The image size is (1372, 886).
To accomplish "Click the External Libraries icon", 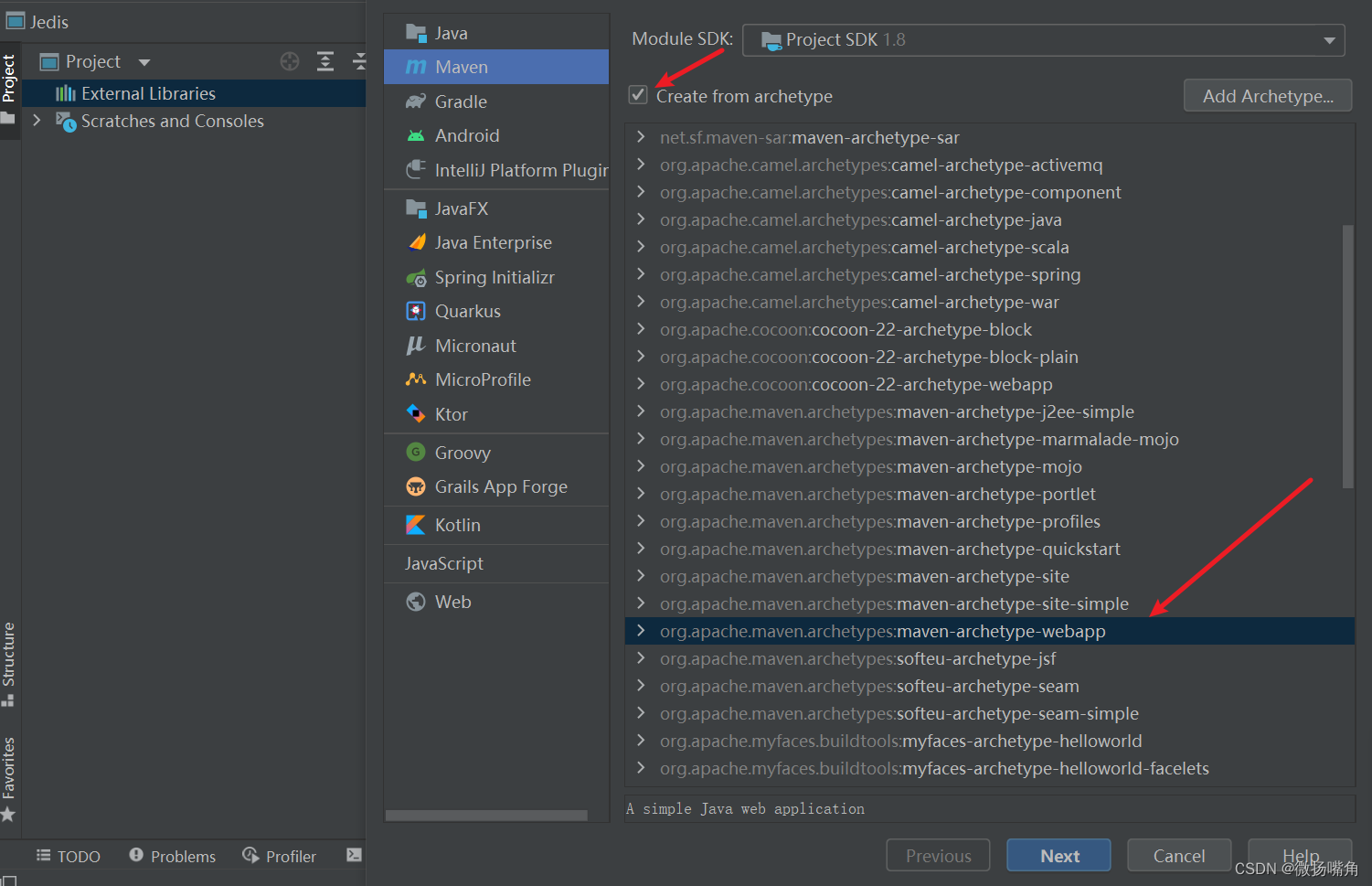I will 66,93.
